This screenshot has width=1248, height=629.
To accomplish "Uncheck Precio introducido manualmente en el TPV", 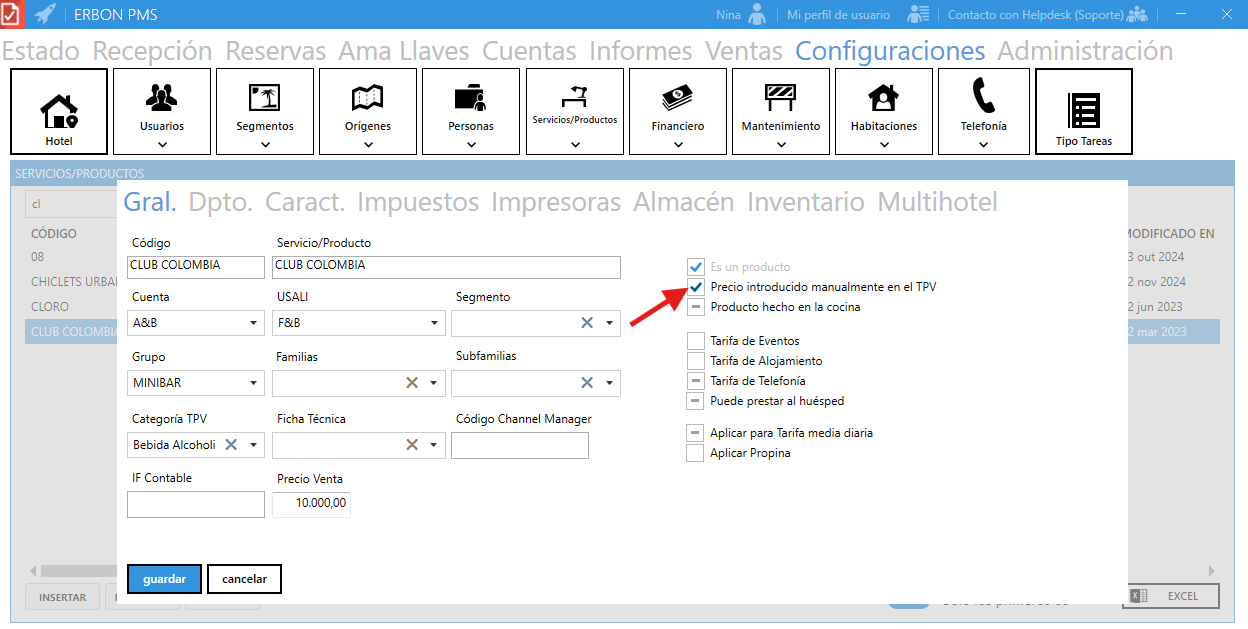I will [x=696, y=287].
